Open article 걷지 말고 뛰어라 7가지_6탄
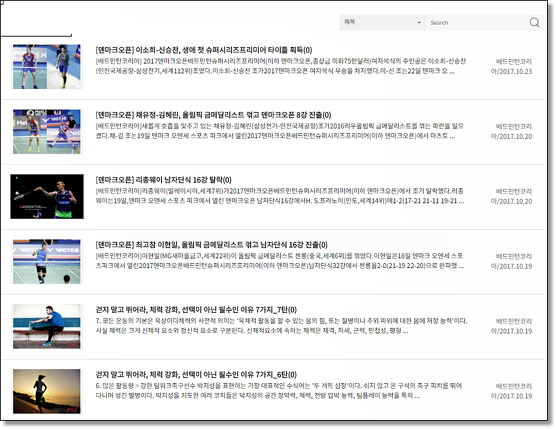 196,374
